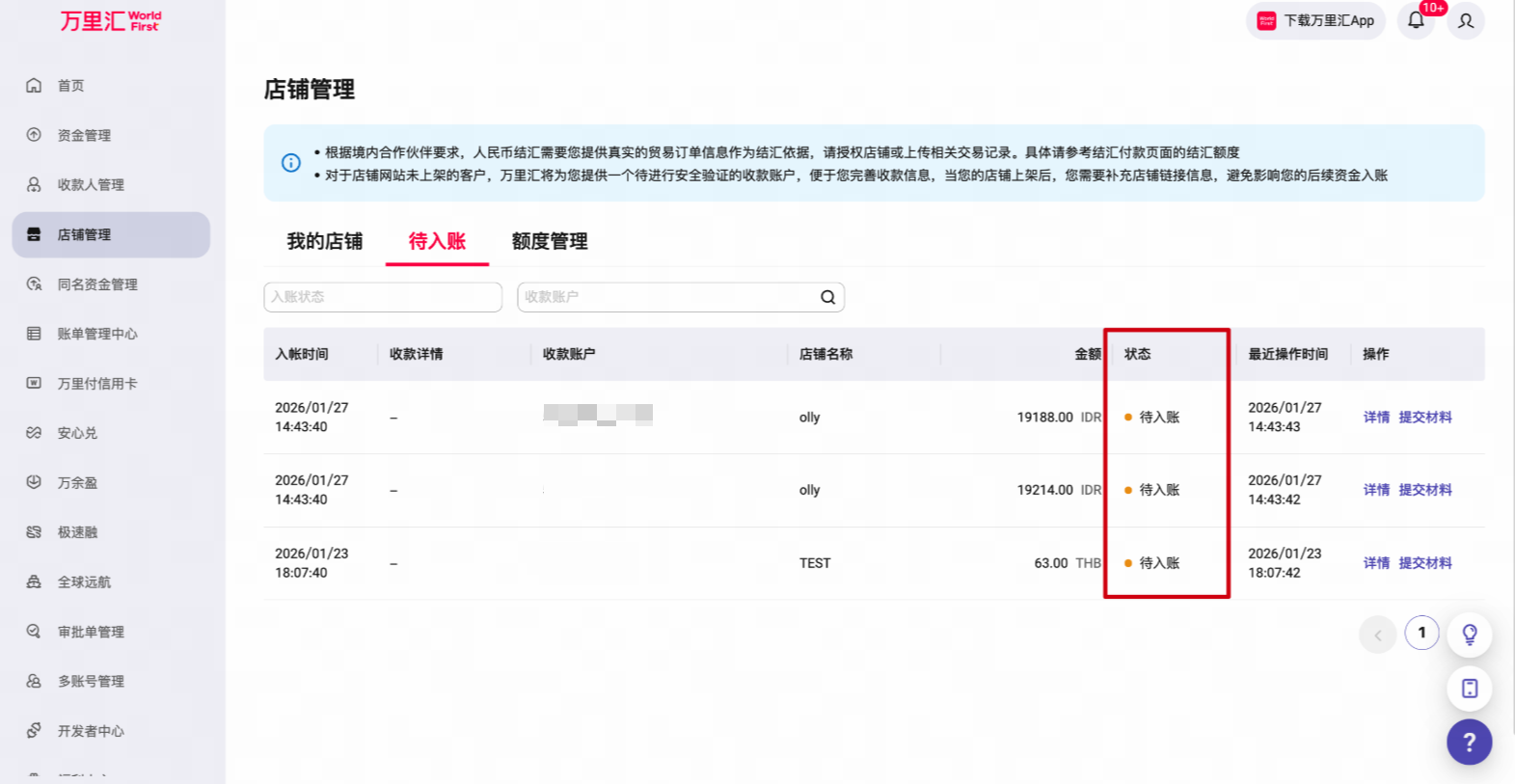
Task: Click the 首页 home icon
Action: (x=34, y=85)
